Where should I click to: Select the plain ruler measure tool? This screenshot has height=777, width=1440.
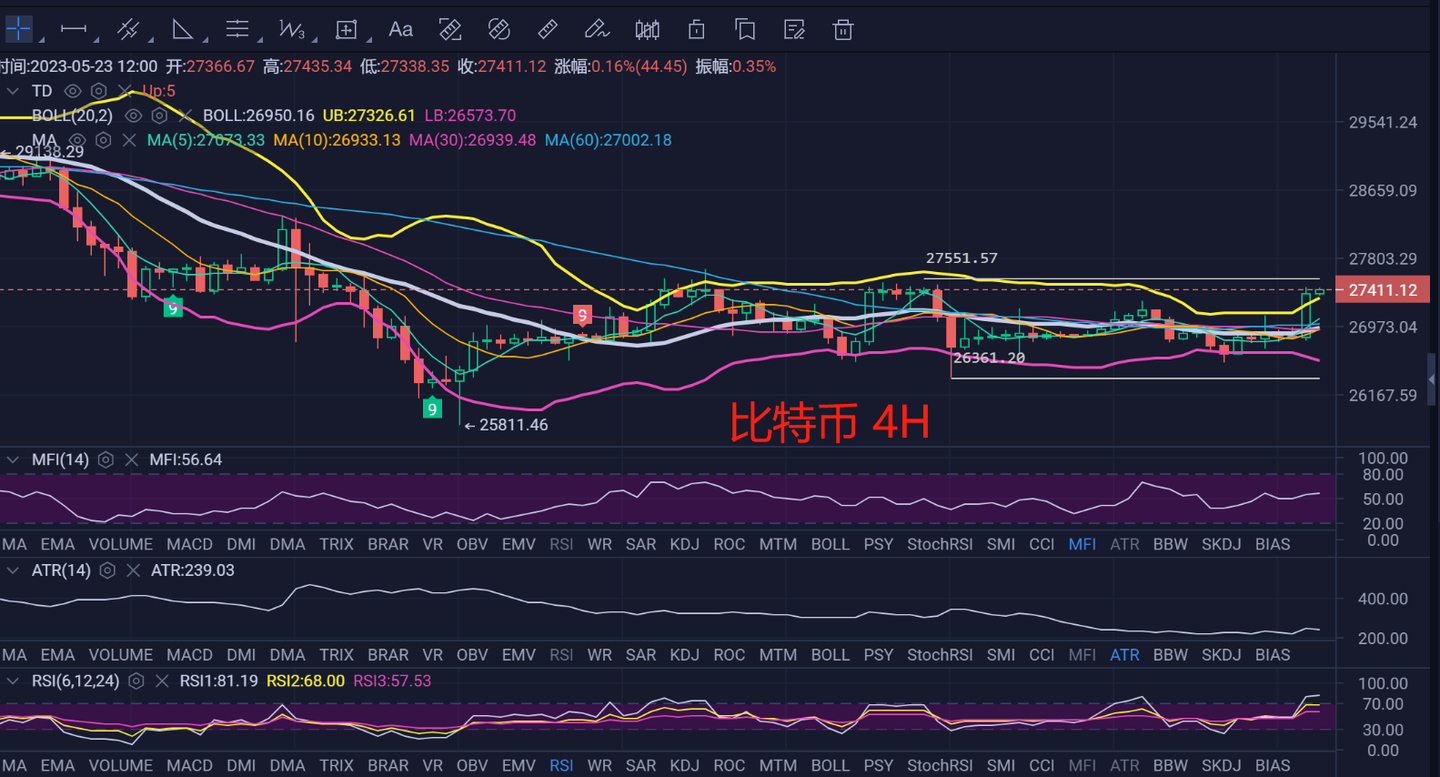(x=548, y=29)
